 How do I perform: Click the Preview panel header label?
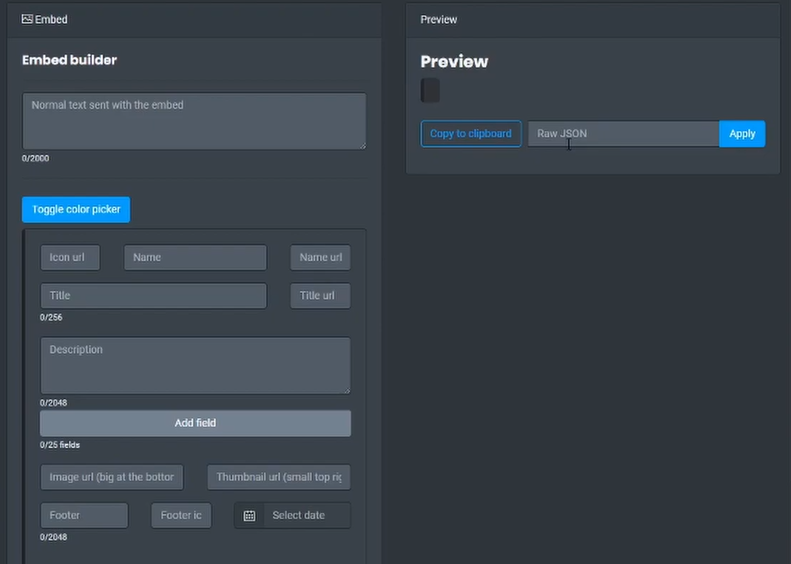click(x=439, y=19)
